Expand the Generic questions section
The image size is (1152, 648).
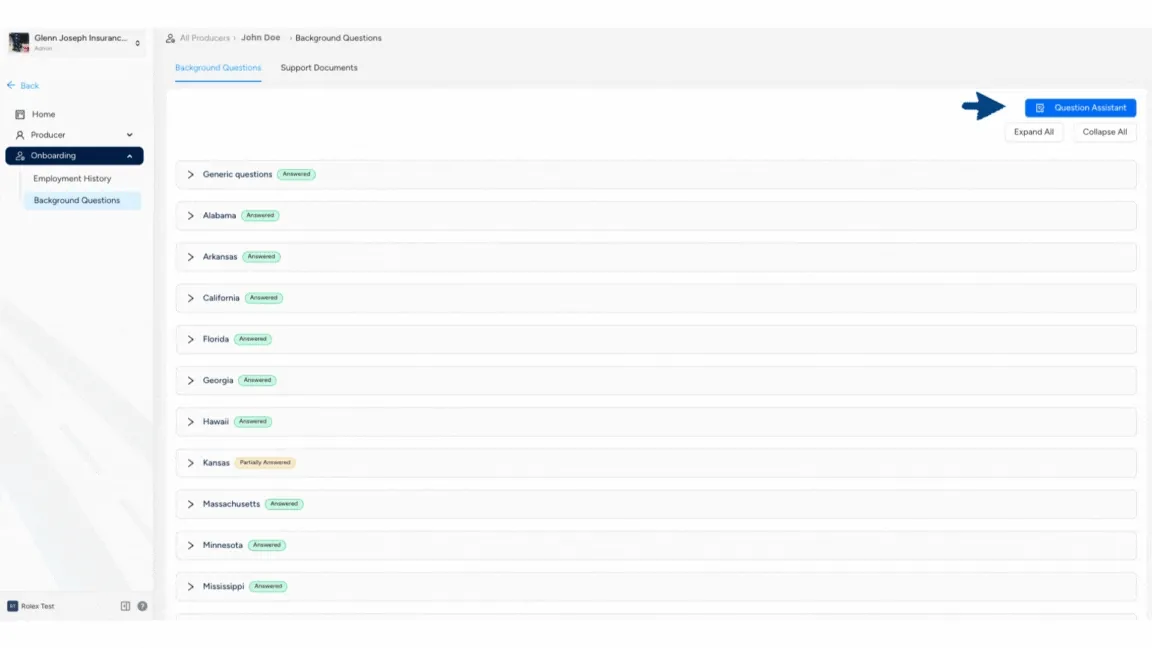pos(655,175)
